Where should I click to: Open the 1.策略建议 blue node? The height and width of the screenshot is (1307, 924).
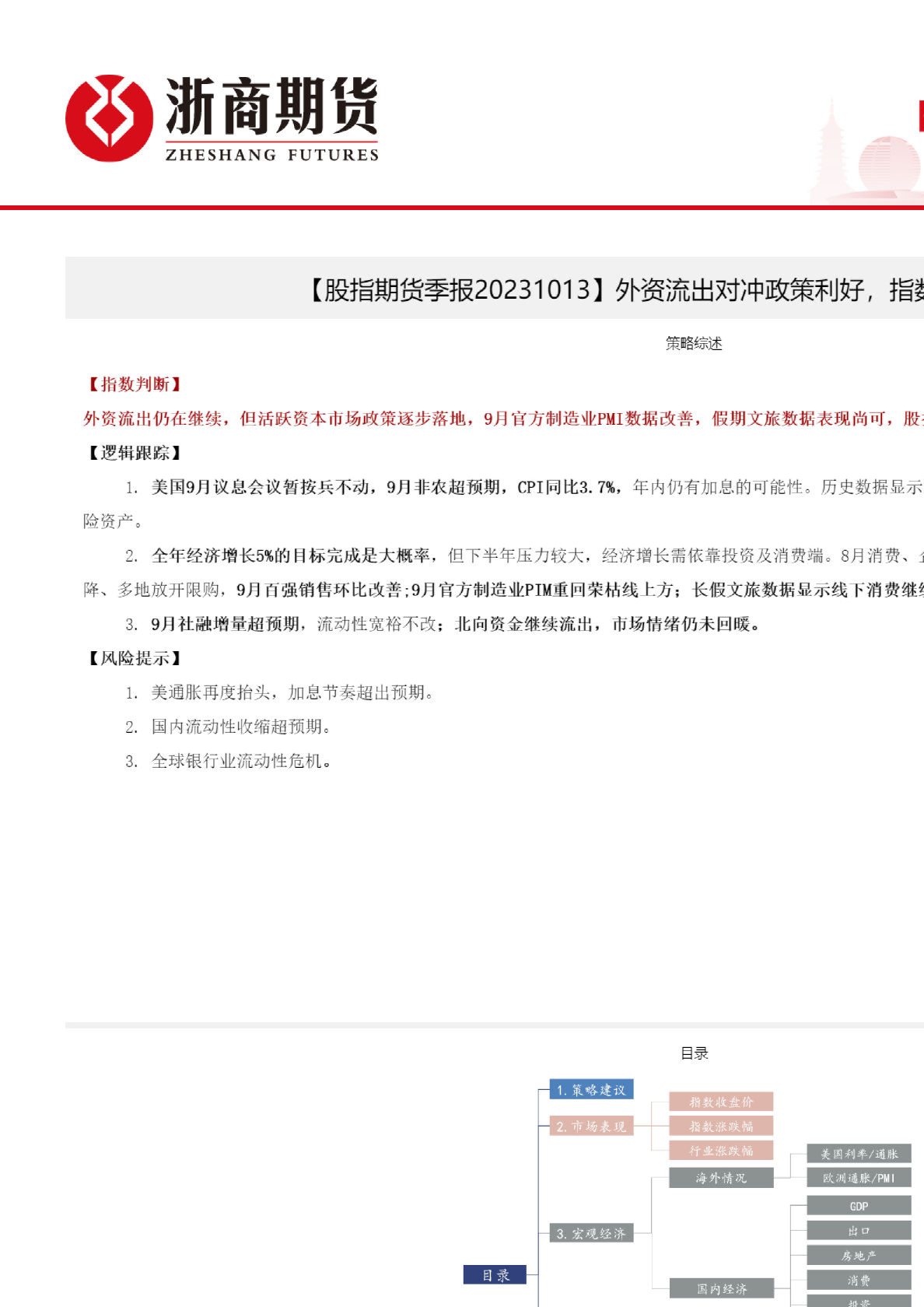(x=591, y=1090)
